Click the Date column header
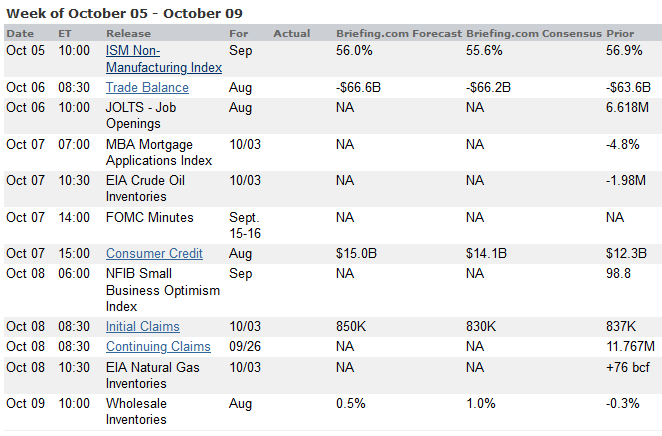 point(20,33)
